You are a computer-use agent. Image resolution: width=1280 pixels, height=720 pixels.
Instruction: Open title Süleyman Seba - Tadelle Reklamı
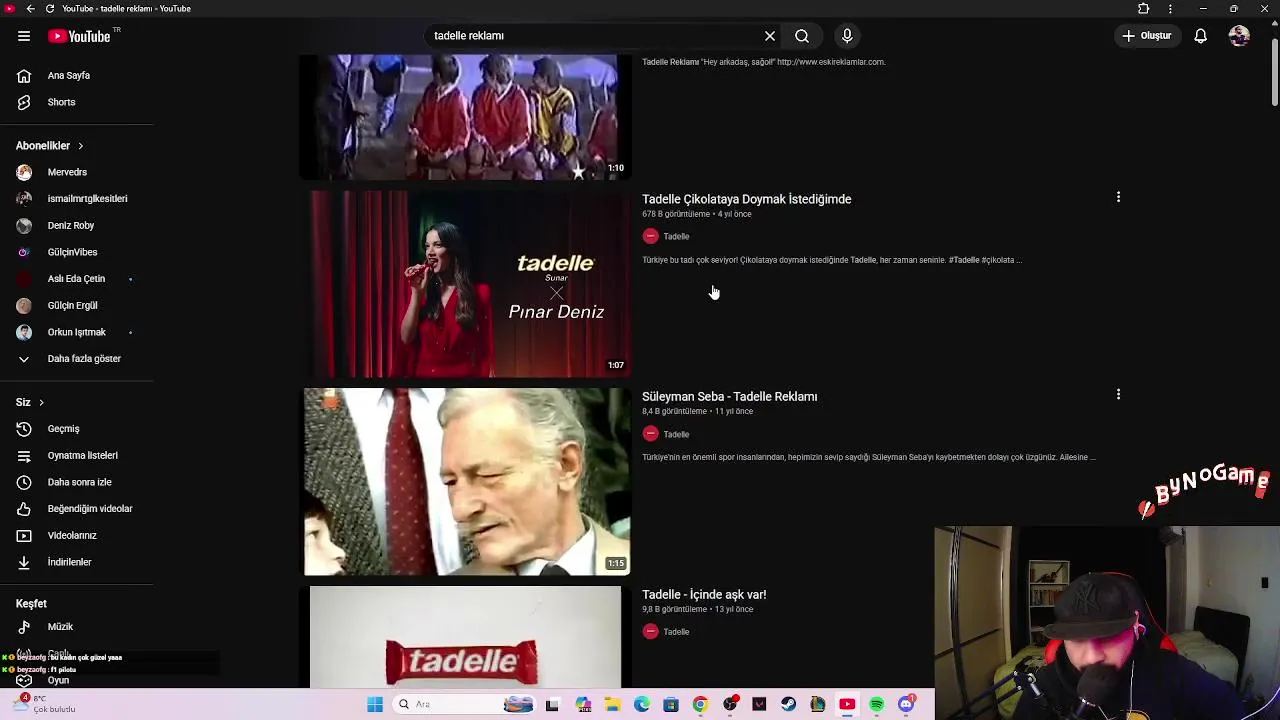730,397
